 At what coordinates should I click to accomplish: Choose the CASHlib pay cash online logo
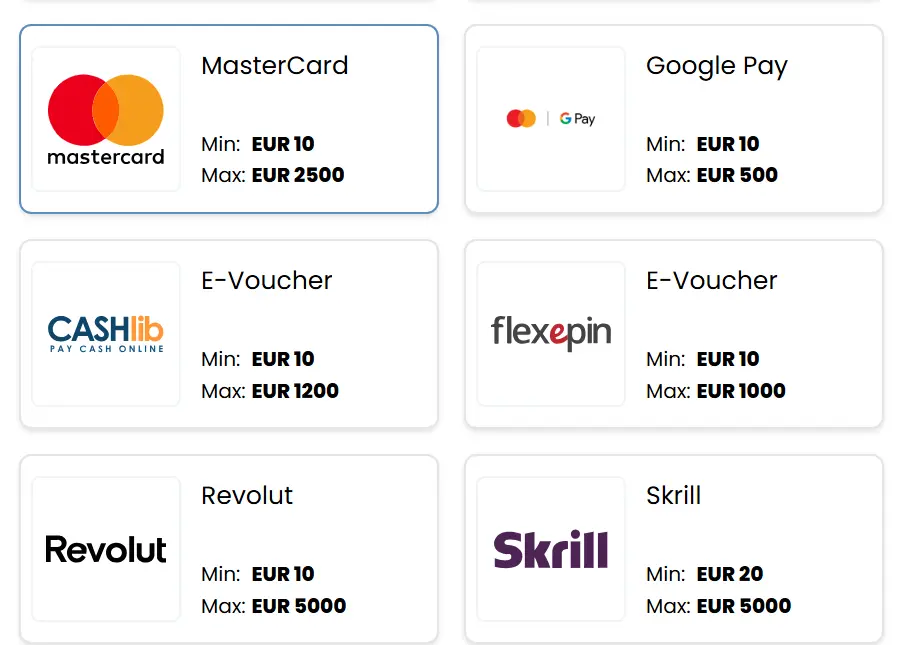tap(106, 334)
